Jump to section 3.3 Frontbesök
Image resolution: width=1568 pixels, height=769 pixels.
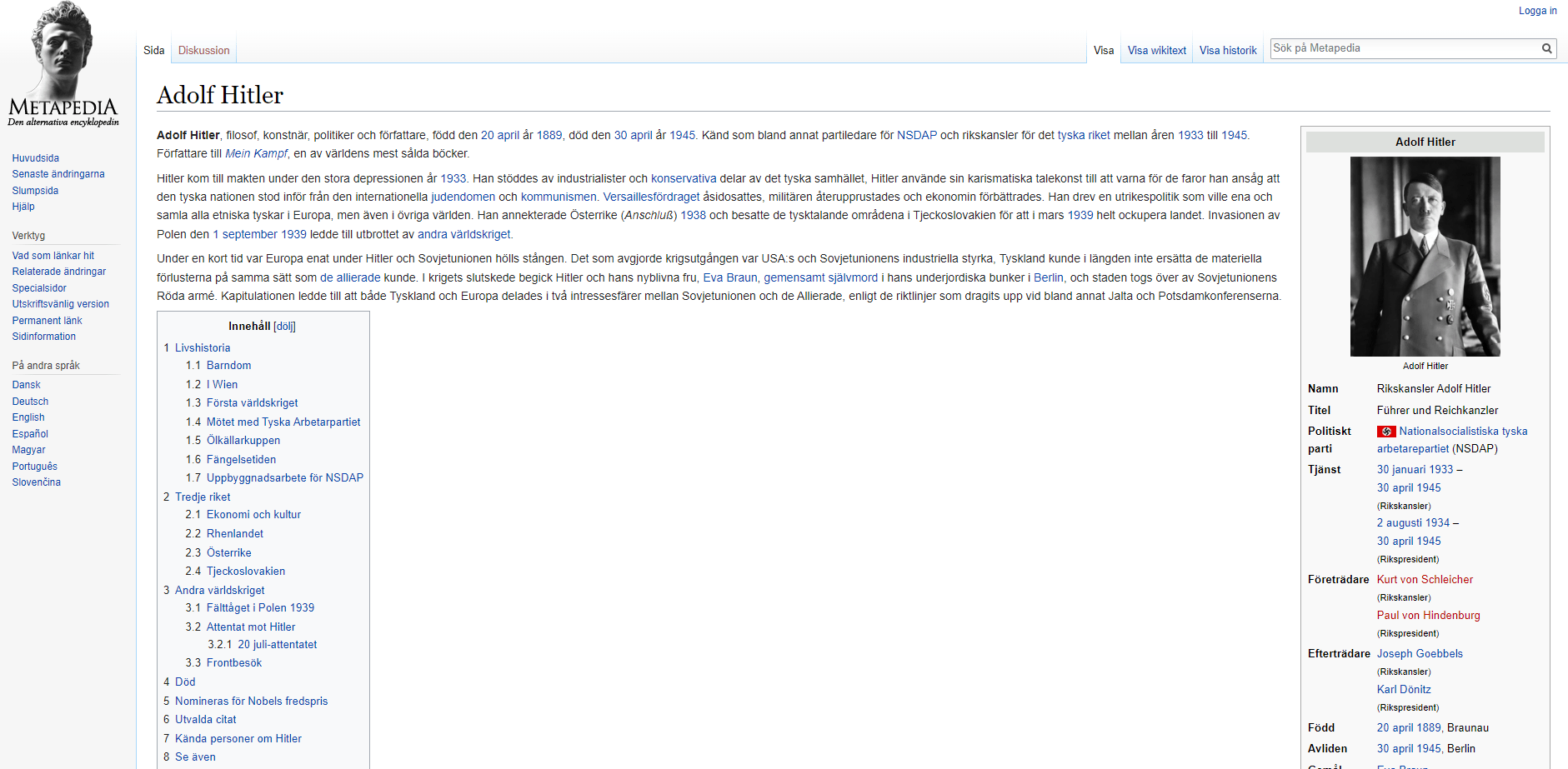(224, 663)
